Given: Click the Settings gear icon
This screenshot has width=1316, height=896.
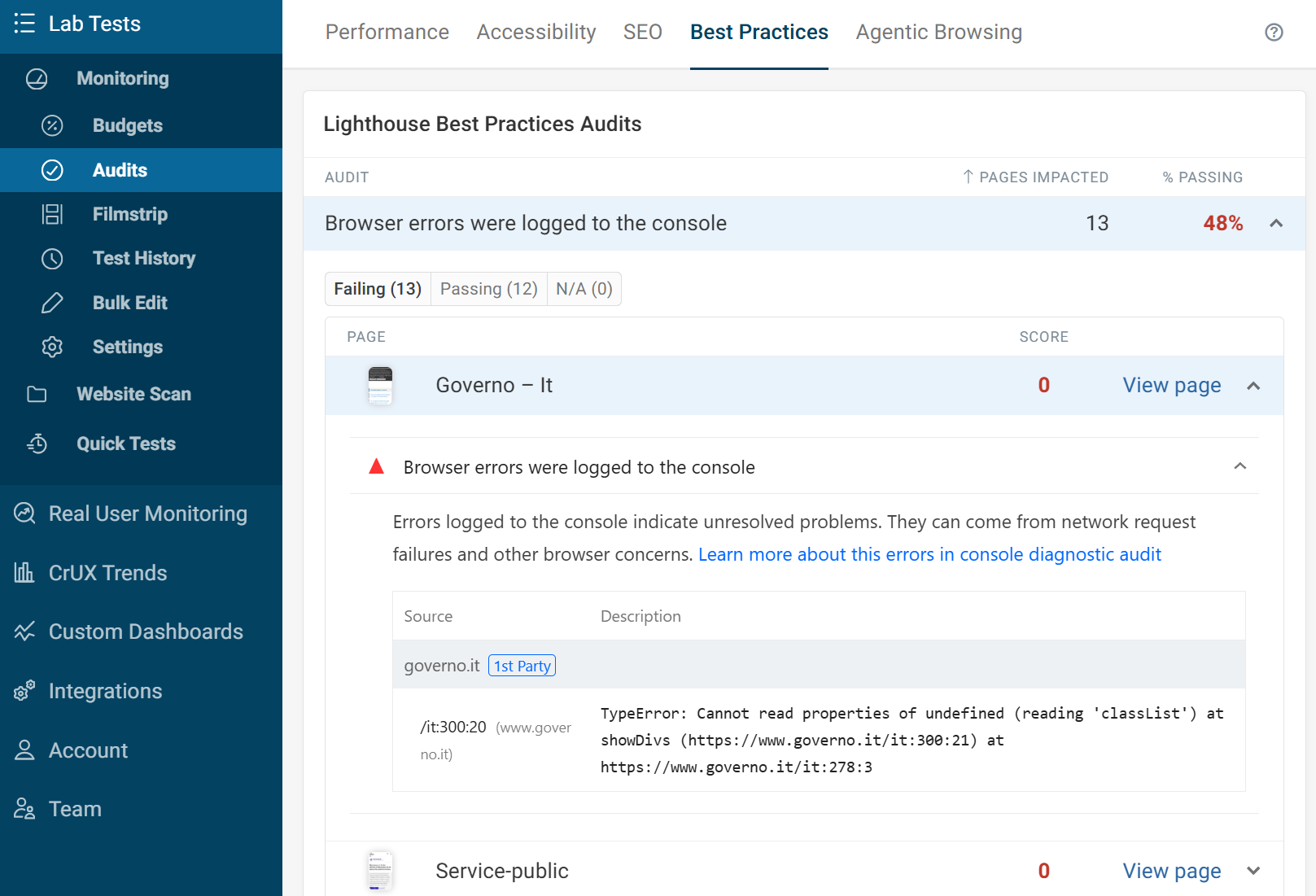Looking at the screenshot, I should click(52, 347).
